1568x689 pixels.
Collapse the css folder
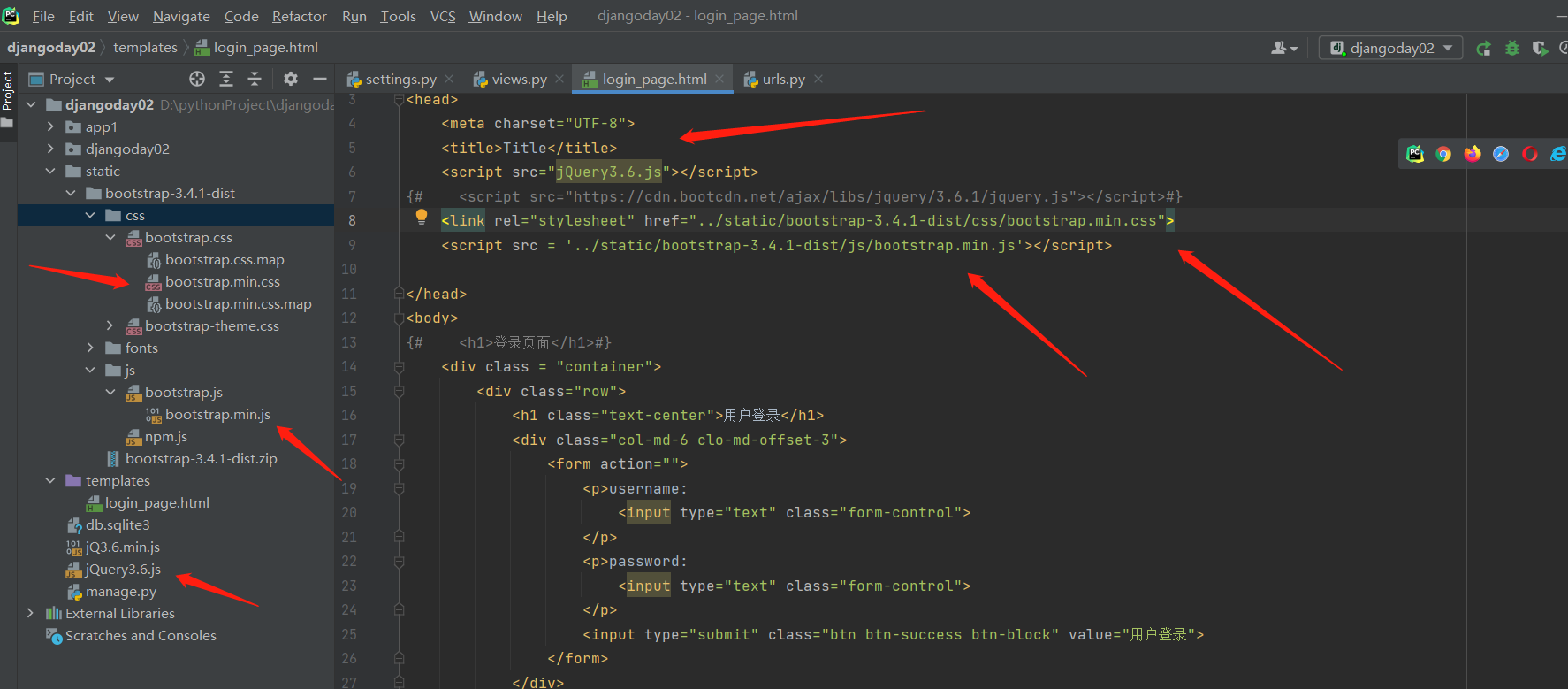coord(91,215)
